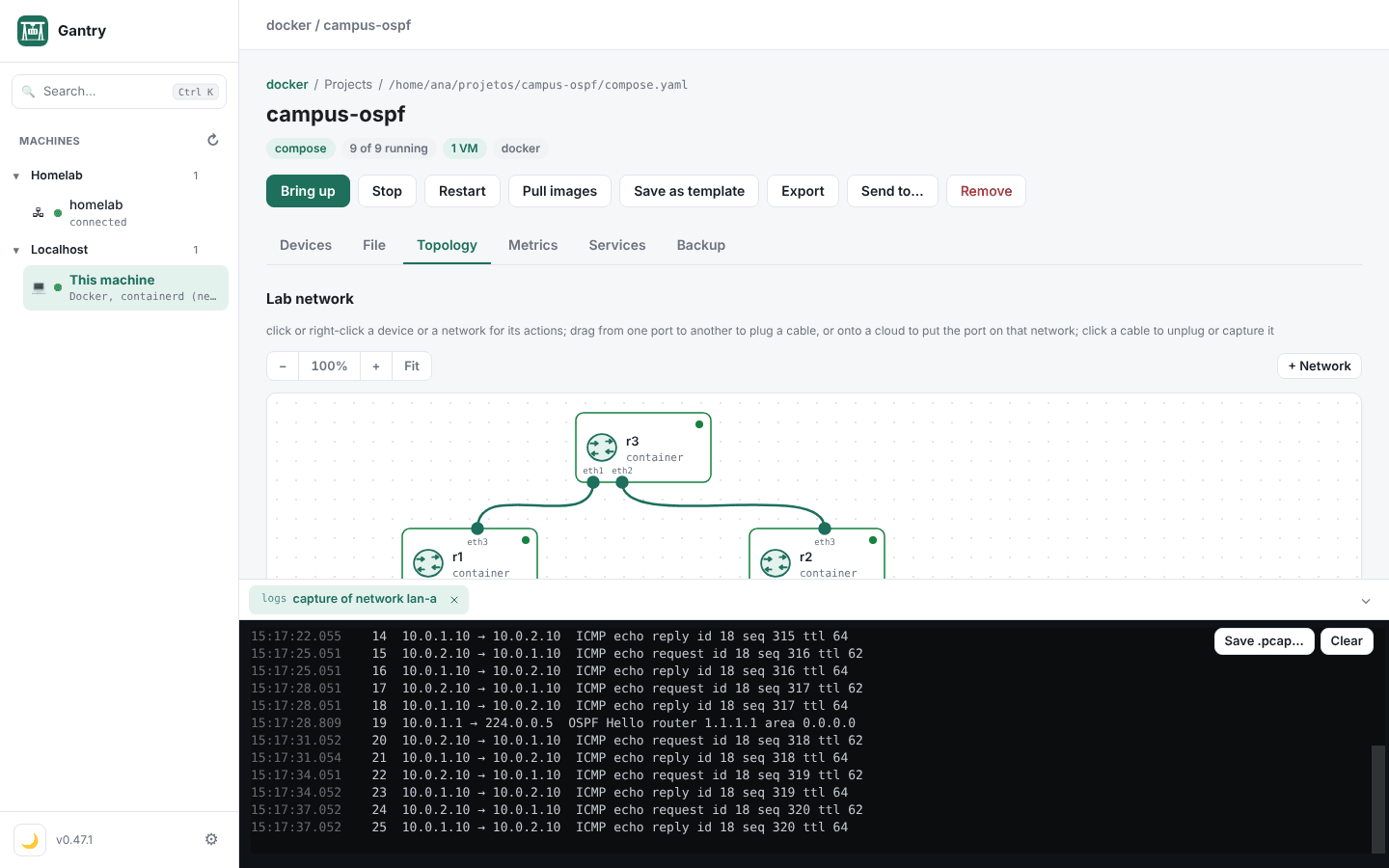Click the r3 router icon
1389x868 pixels.
tap(602, 448)
